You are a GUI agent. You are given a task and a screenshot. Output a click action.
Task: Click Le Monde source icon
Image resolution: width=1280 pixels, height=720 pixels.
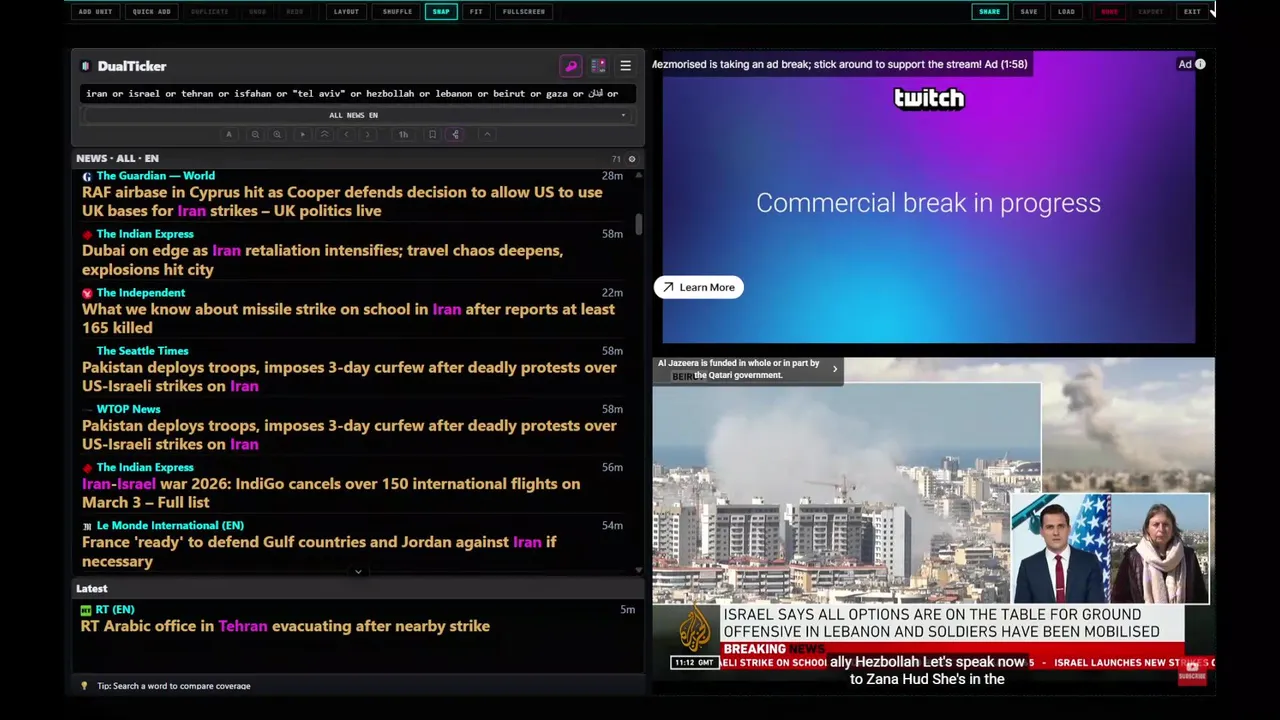tap(87, 526)
